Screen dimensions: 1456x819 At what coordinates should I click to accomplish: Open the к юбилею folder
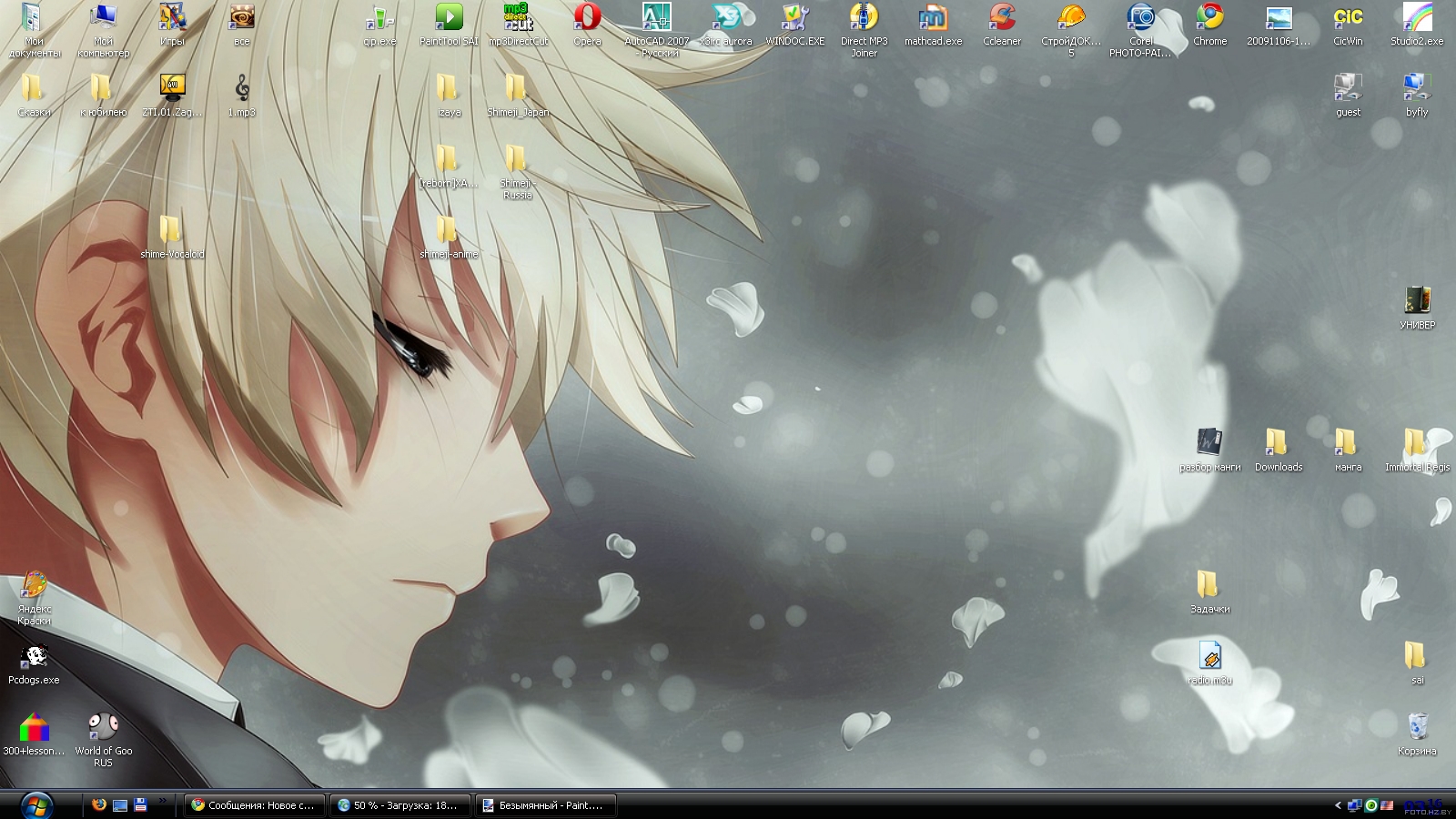click(x=103, y=96)
